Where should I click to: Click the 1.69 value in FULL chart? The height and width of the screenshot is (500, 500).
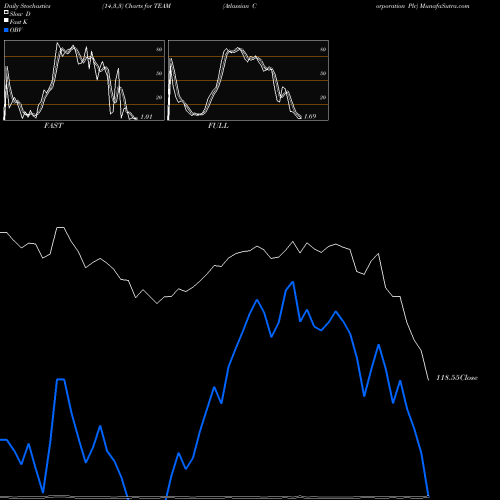(x=310, y=116)
